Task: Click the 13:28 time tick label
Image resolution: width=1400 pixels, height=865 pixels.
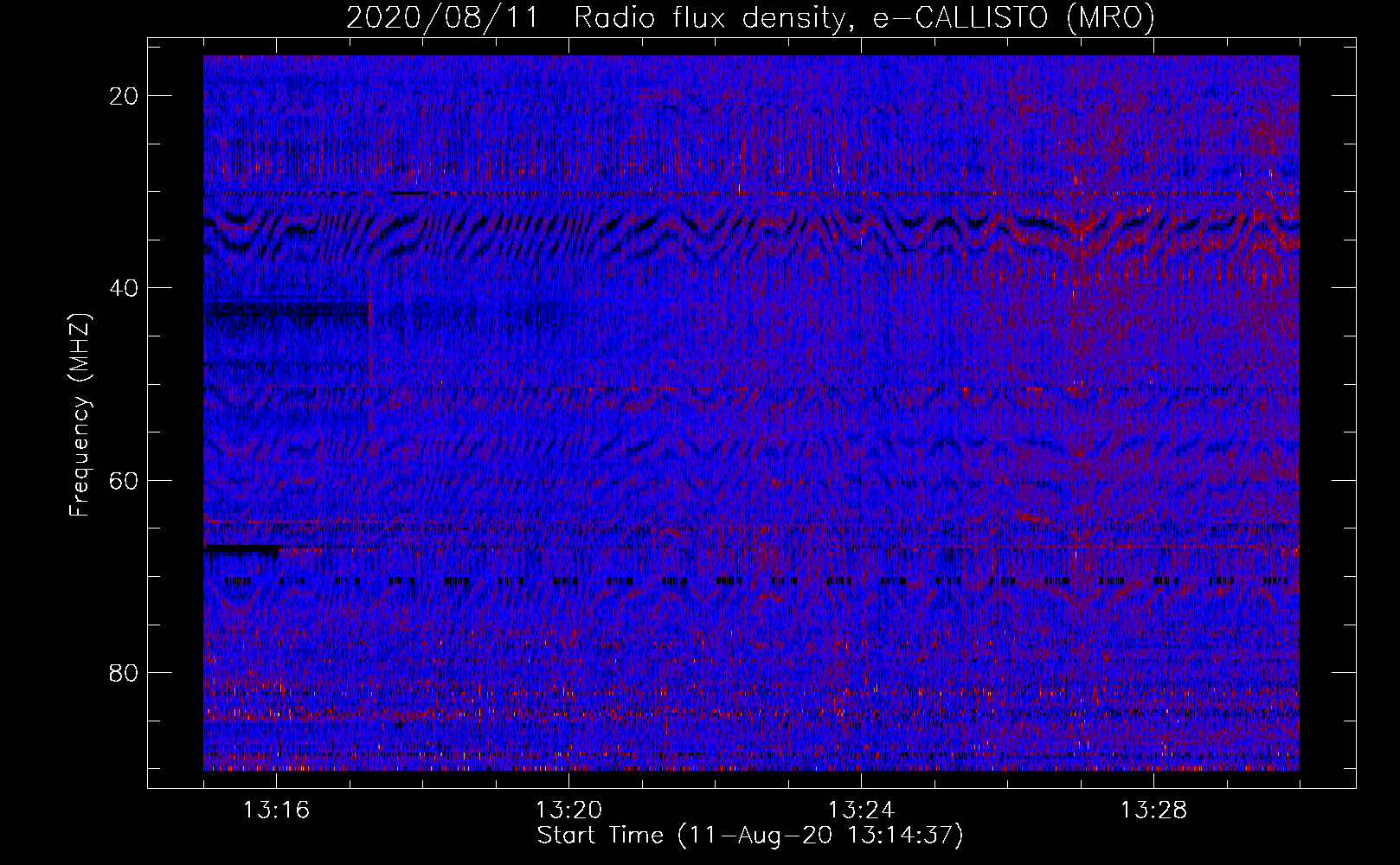Action: (1153, 811)
